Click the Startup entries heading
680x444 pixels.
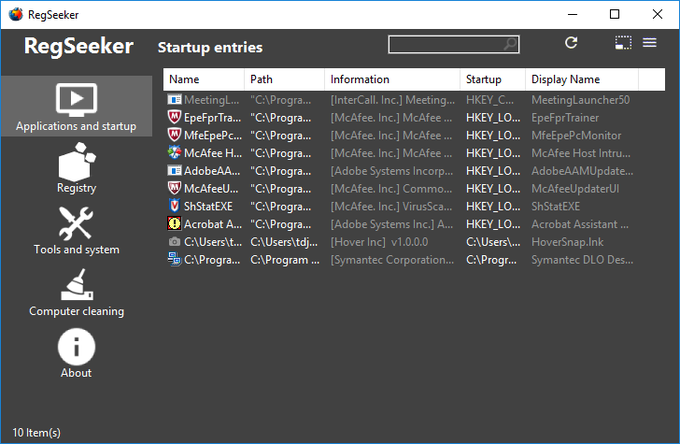(210, 47)
